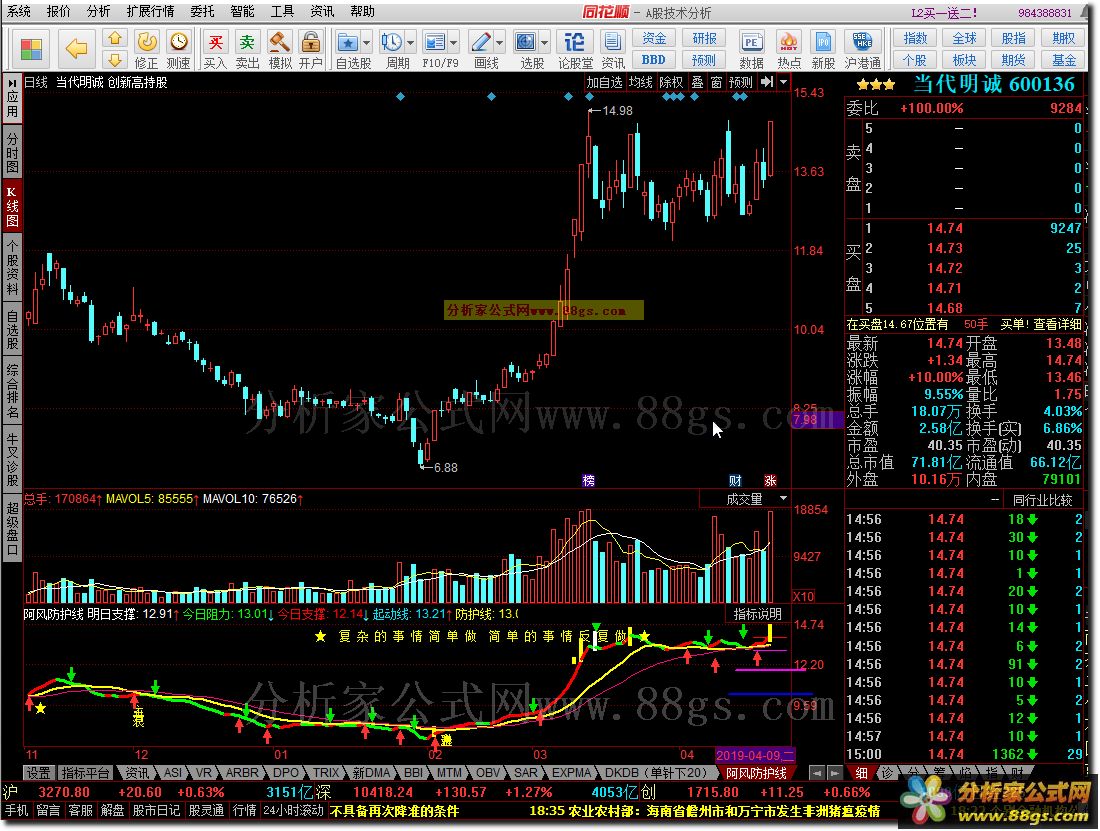
Task: Click the 指标说明 button
Action: point(758,614)
